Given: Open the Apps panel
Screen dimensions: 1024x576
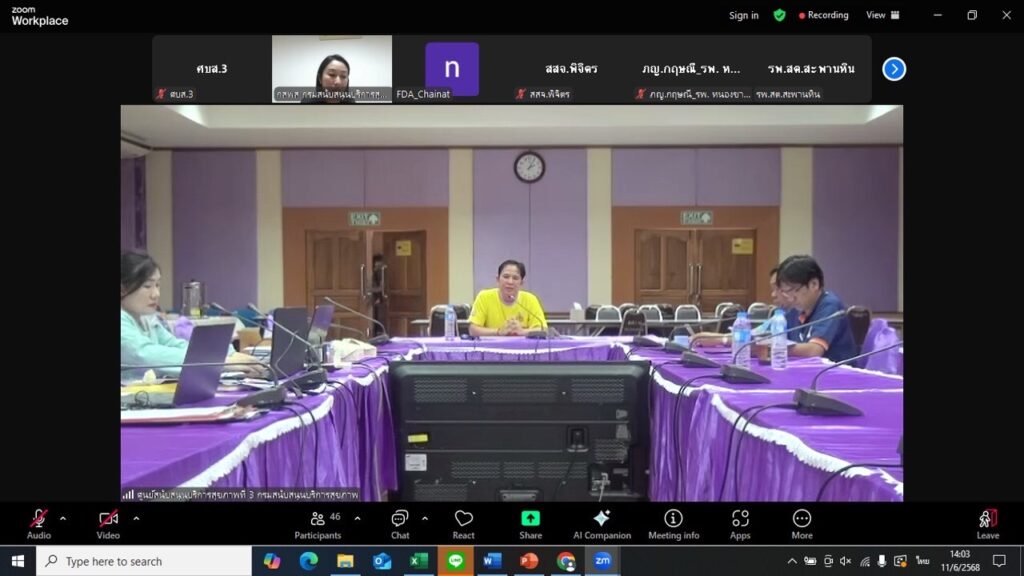Looking at the screenshot, I should [740, 523].
